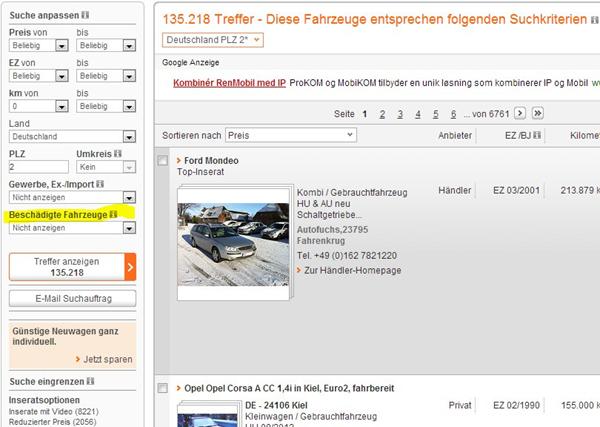The image size is (600, 427).
Task: Check the Ford Mondeo listing checkbox
Action: coord(163,161)
